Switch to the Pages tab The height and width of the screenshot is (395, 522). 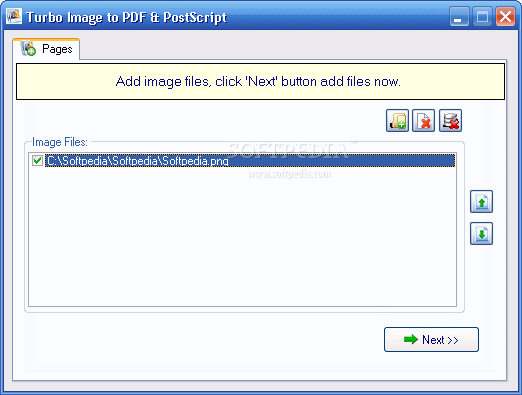pyautogui.click(x=46, y=49)
